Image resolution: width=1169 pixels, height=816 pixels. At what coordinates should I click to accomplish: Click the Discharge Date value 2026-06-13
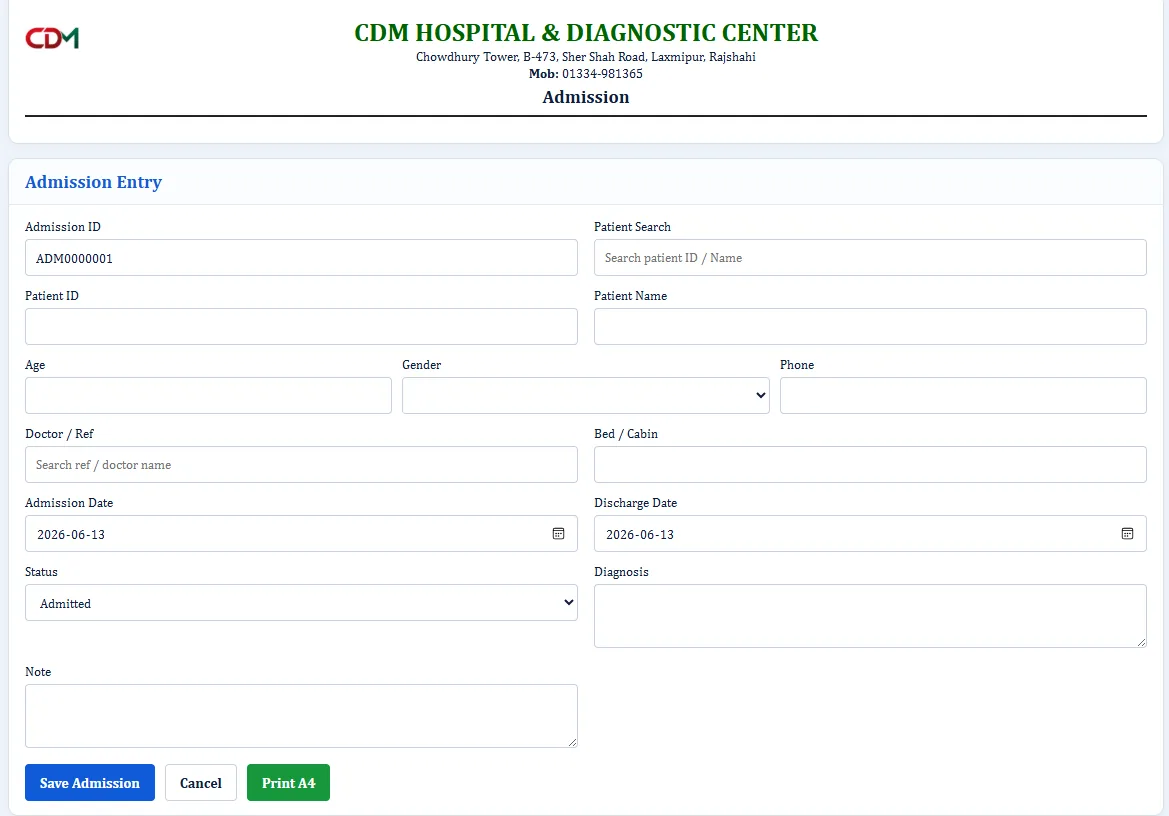click(640, 534)
